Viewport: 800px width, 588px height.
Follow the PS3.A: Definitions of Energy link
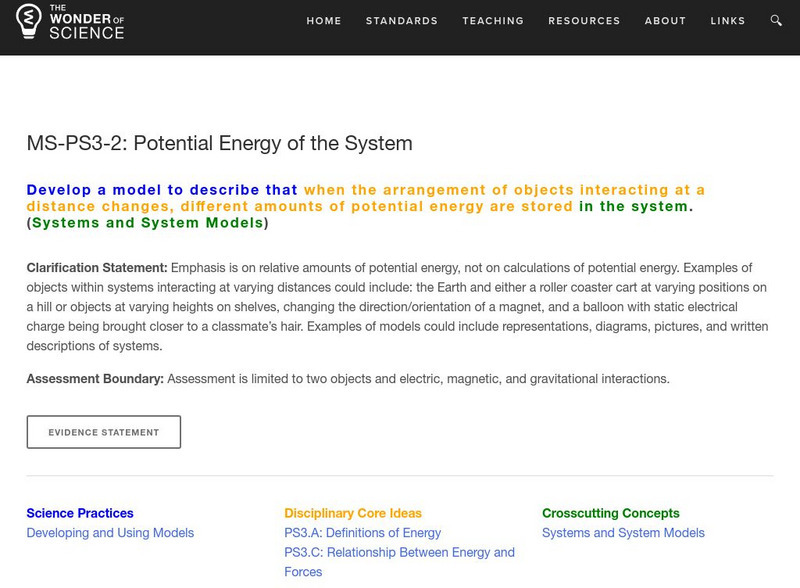point(362,533)
